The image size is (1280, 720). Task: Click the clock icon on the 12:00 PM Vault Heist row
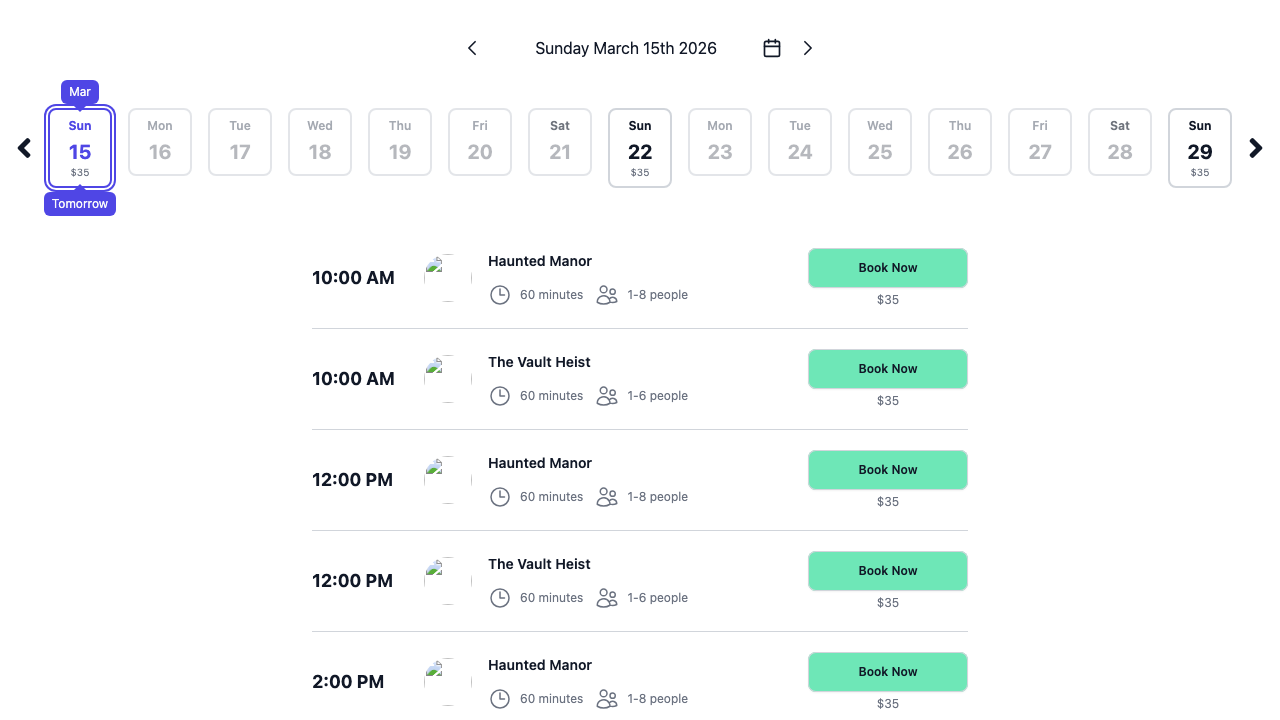click(x=500, y=597)
